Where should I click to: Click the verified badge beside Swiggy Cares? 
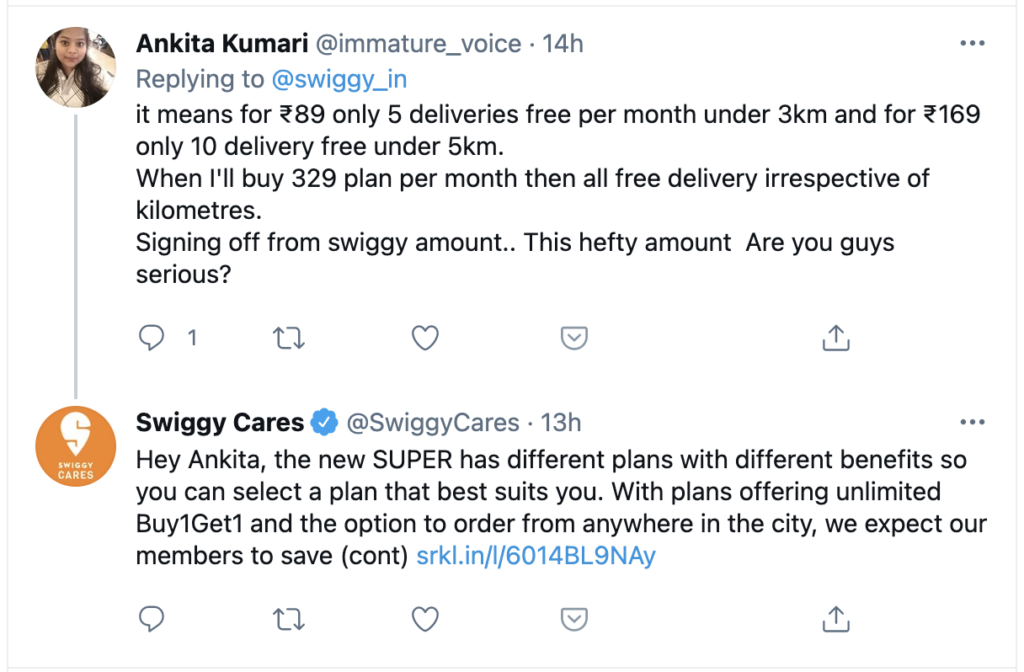click(x=323, y=423)
